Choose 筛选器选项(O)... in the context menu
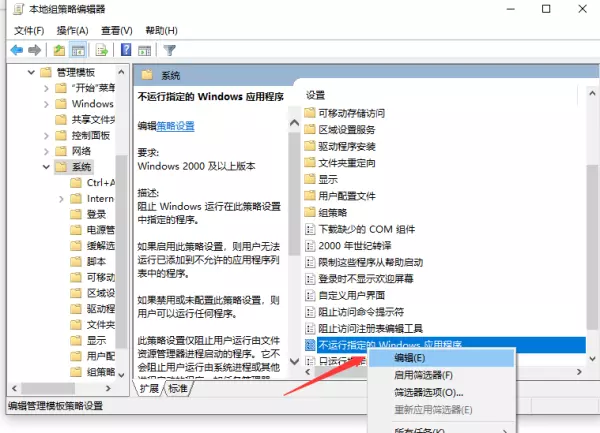Screen dimensions: 600x433 (441, 392)
